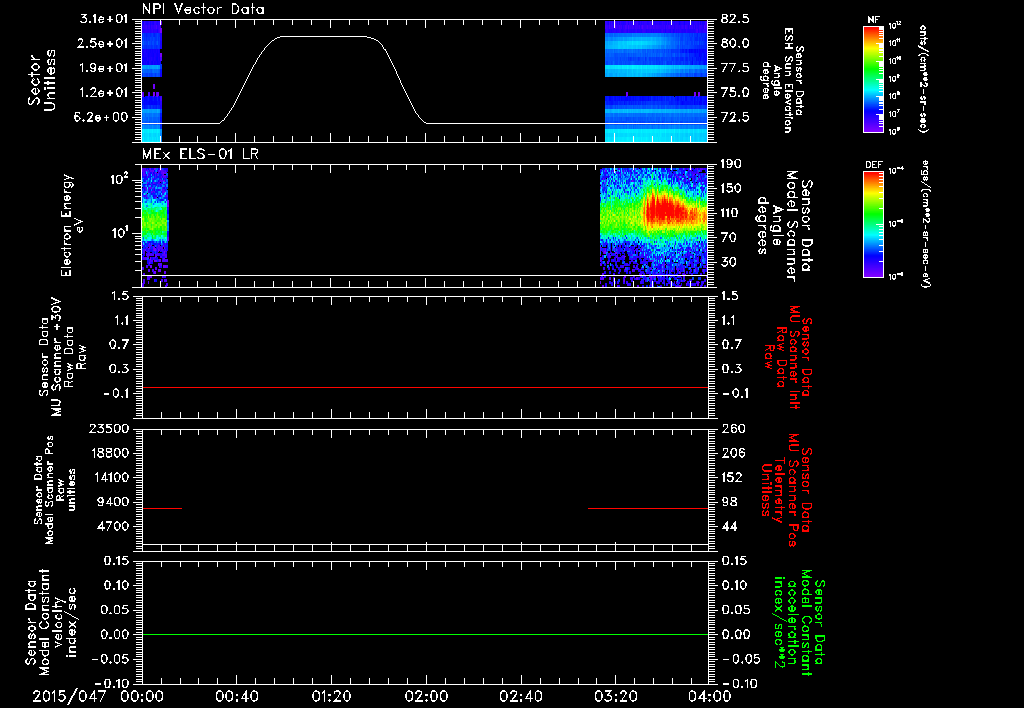This screenshot has width=1024, height=708.
Task: Click the 03:20 time axis label
Action: click(x=615, y=696)
